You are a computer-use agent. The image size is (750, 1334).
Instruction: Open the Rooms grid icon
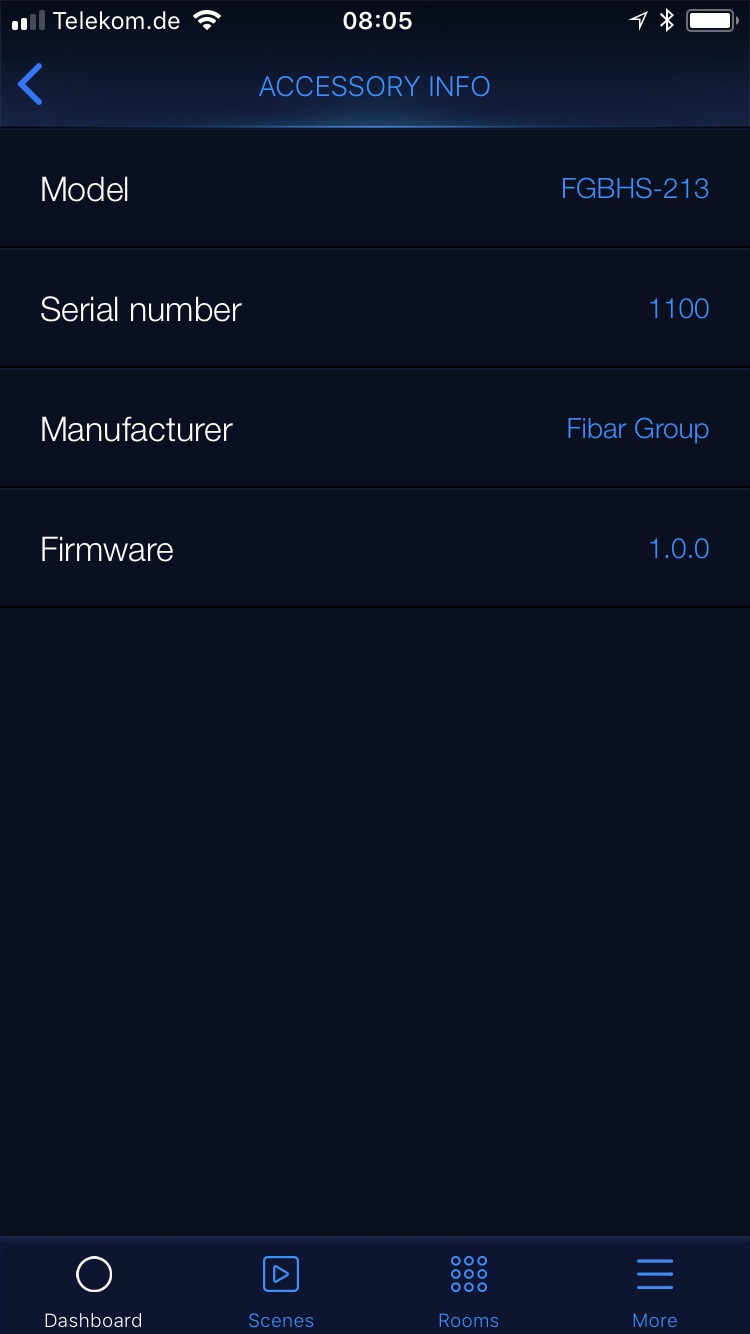(468, 1274)
